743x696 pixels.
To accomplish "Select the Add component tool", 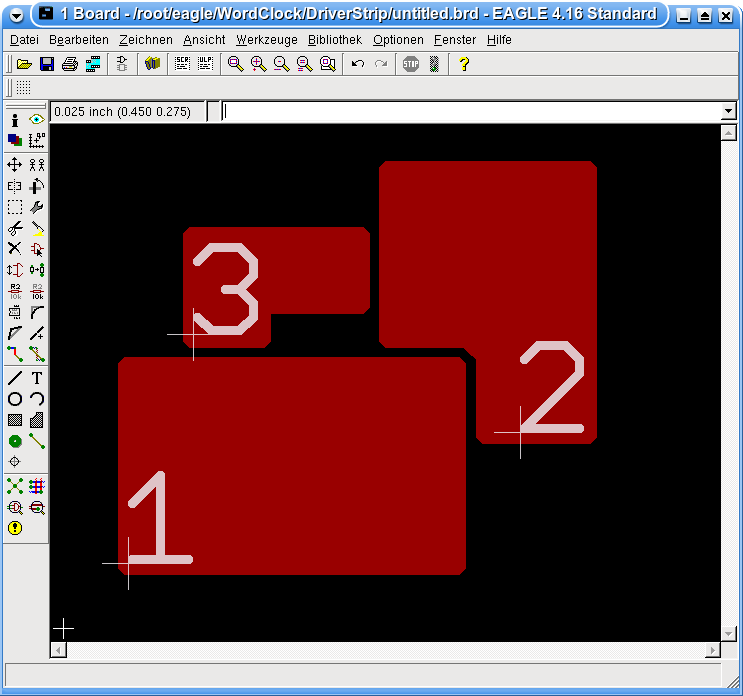I will (36, 249).
